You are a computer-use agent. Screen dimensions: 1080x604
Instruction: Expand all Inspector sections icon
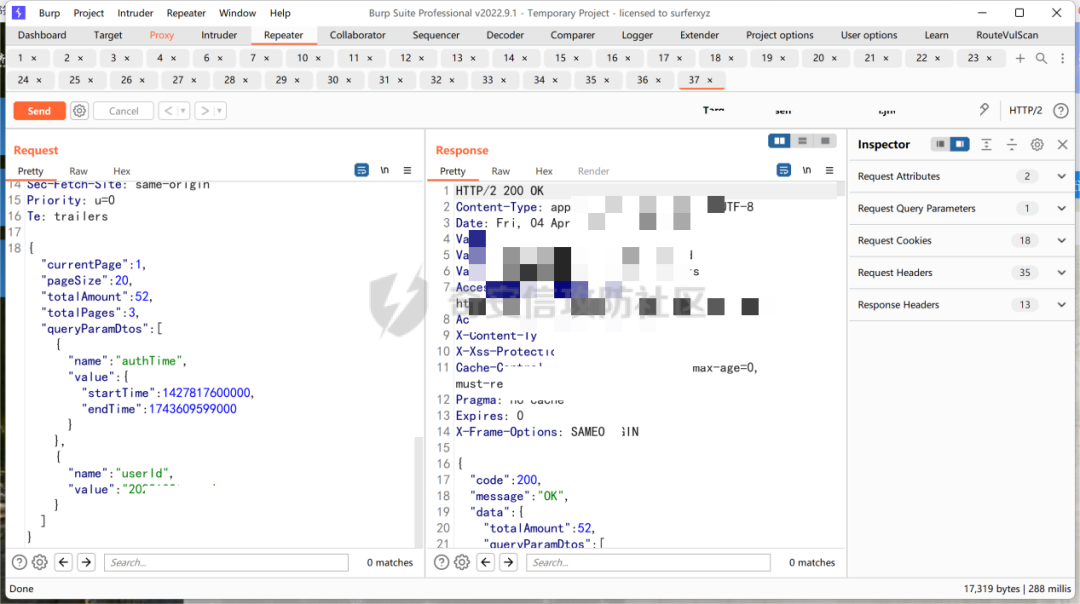[986, 145]
